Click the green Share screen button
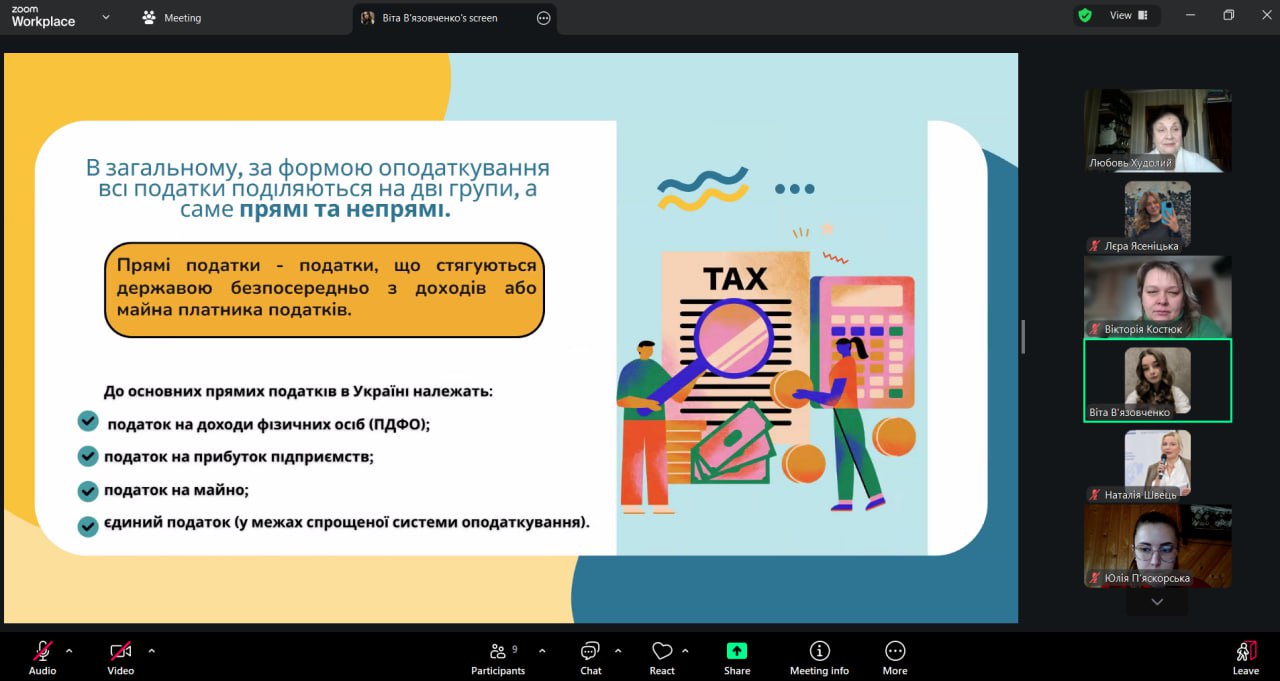The width and height of the screenshot is (1280, 681). click(737, 658)
